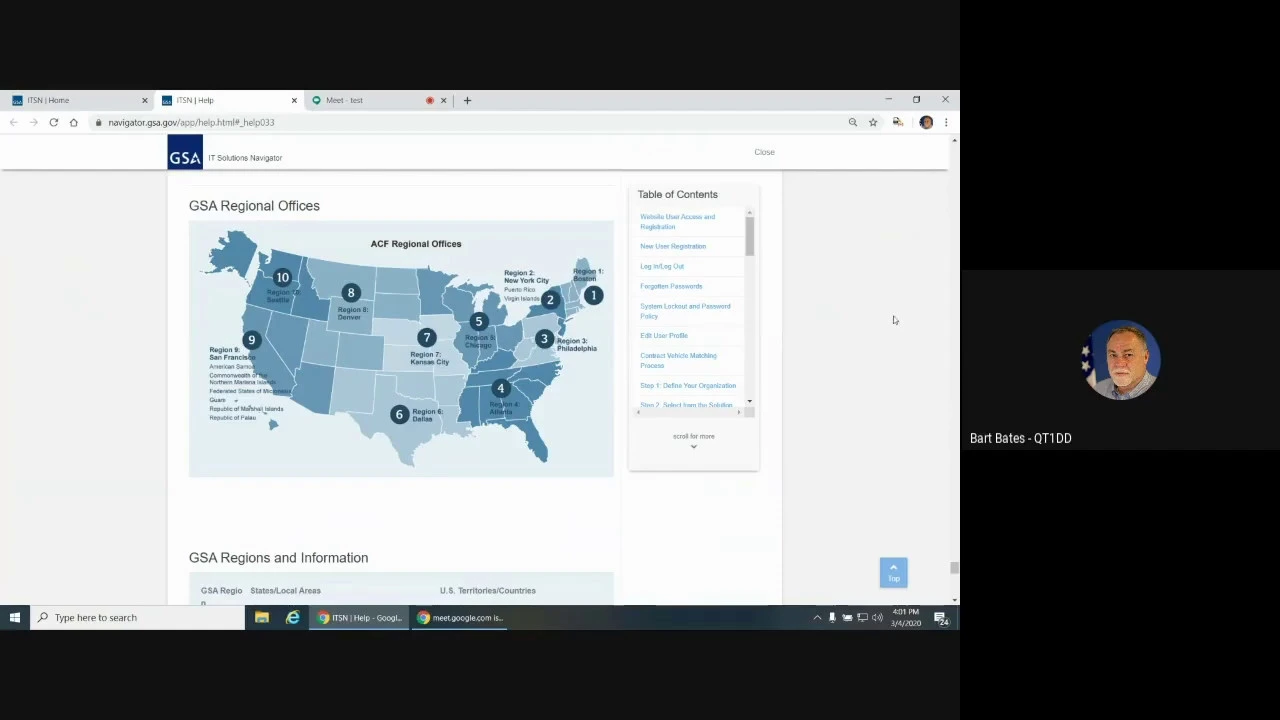Close the Meet - test tab

[443, 100]
